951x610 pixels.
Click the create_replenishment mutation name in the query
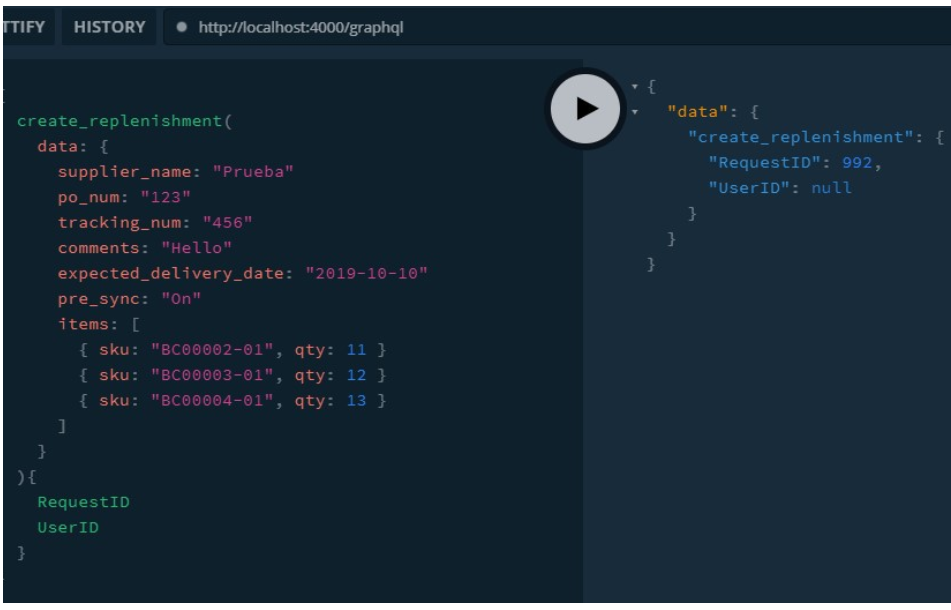pos(119,121)
